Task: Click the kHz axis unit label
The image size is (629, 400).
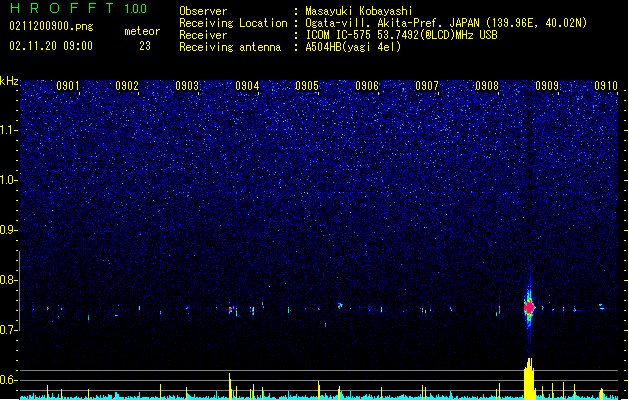Action: coord(9,81)
